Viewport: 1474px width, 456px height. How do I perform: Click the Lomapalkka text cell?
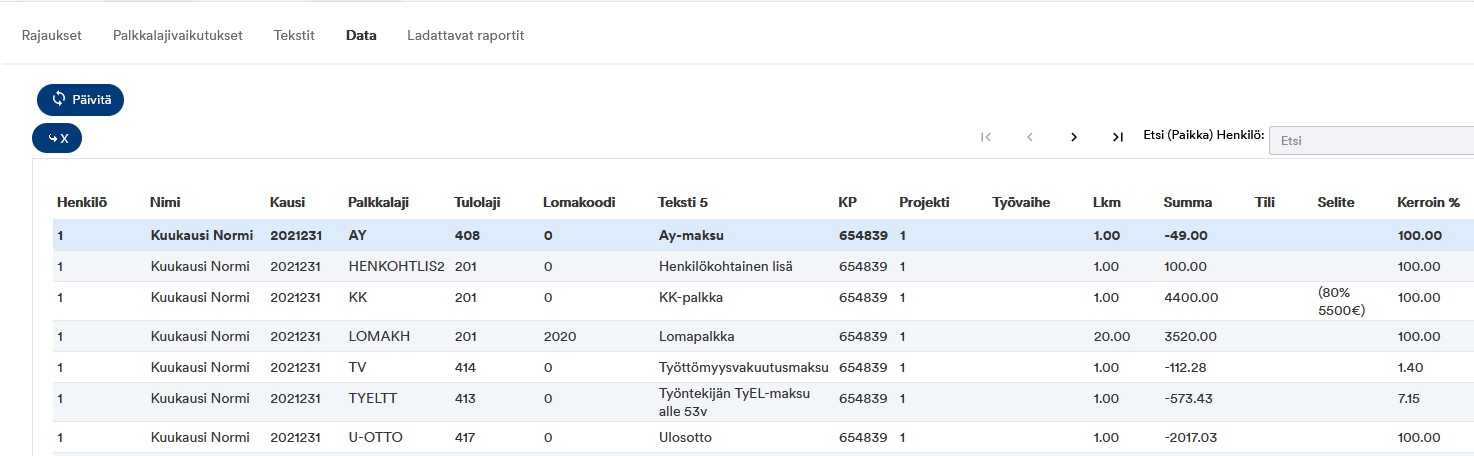click(696, 336)
